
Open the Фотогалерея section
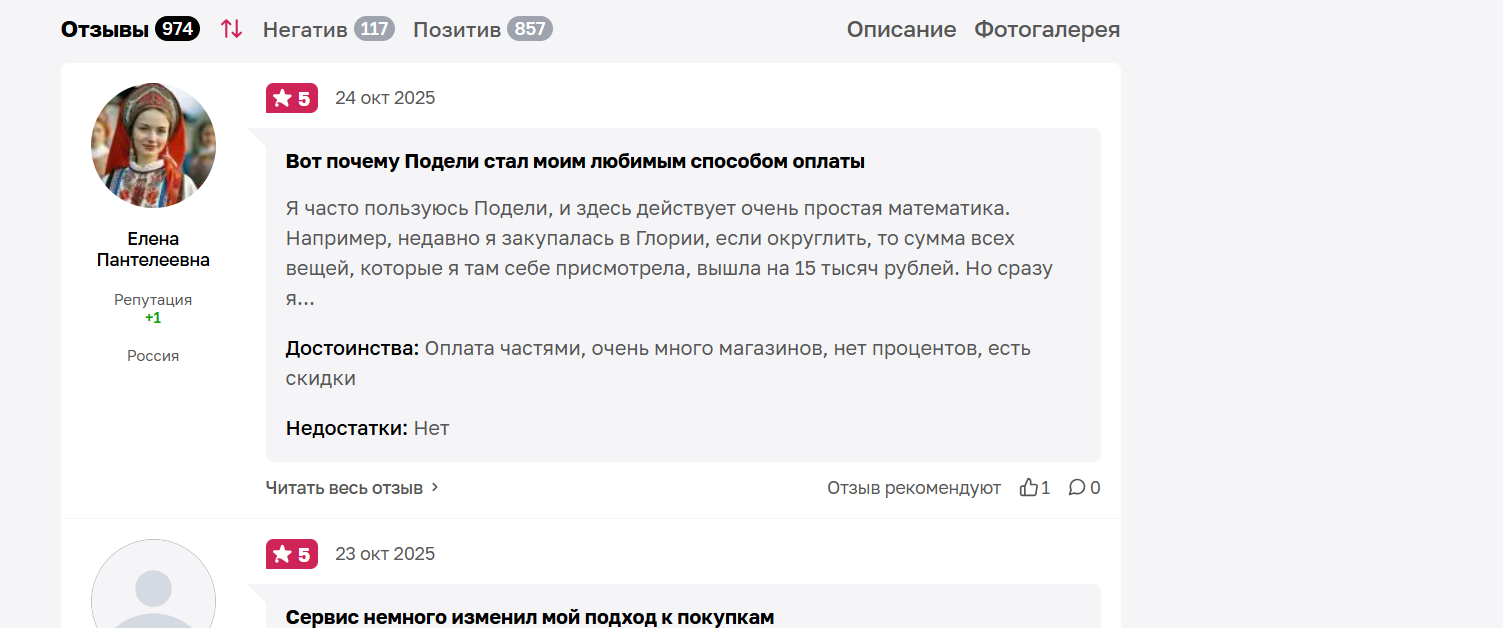point(1047,29)
